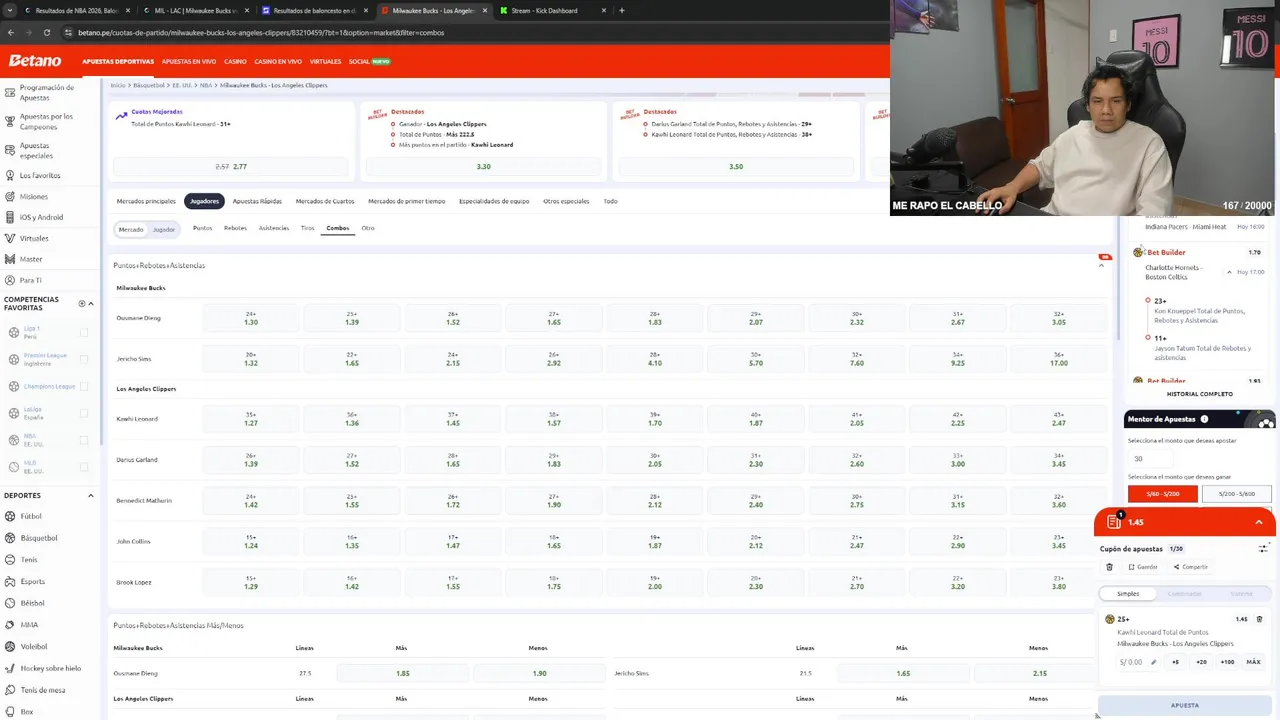Collapse Deportes sidebar section
This screenshot has height=720, width=1280.
coord(91,495)
